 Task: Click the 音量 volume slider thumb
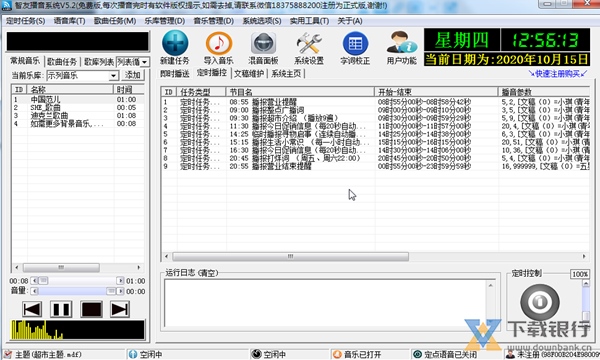coord(111,291)
